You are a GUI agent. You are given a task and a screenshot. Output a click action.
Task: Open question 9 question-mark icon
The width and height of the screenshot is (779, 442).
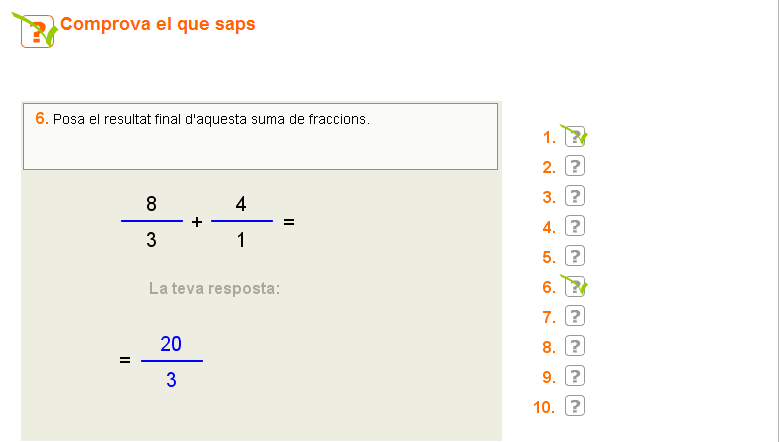tap(575, 377)
